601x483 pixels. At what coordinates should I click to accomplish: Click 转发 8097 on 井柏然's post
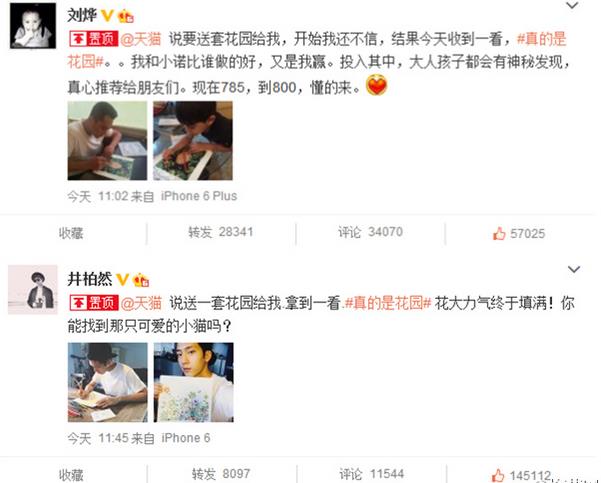point(221,474)
